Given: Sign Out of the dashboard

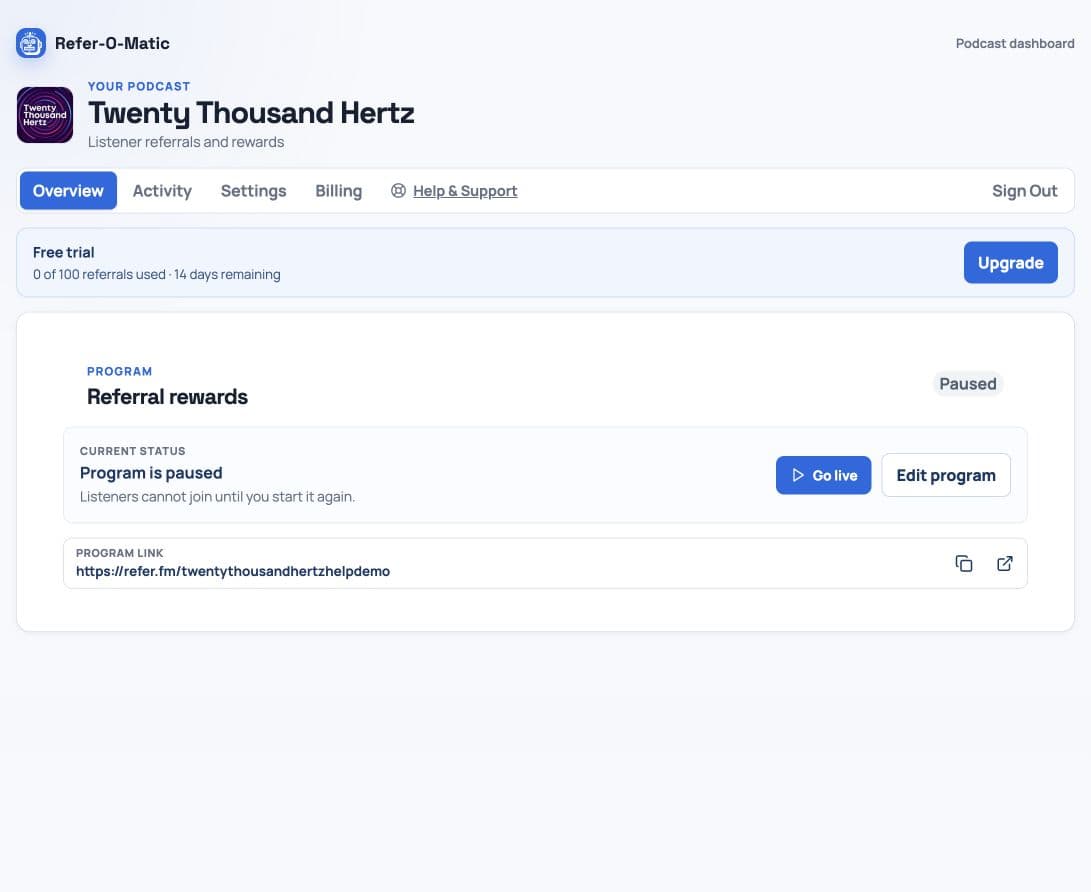Looking at the screenshot, I should (1024, 191).
